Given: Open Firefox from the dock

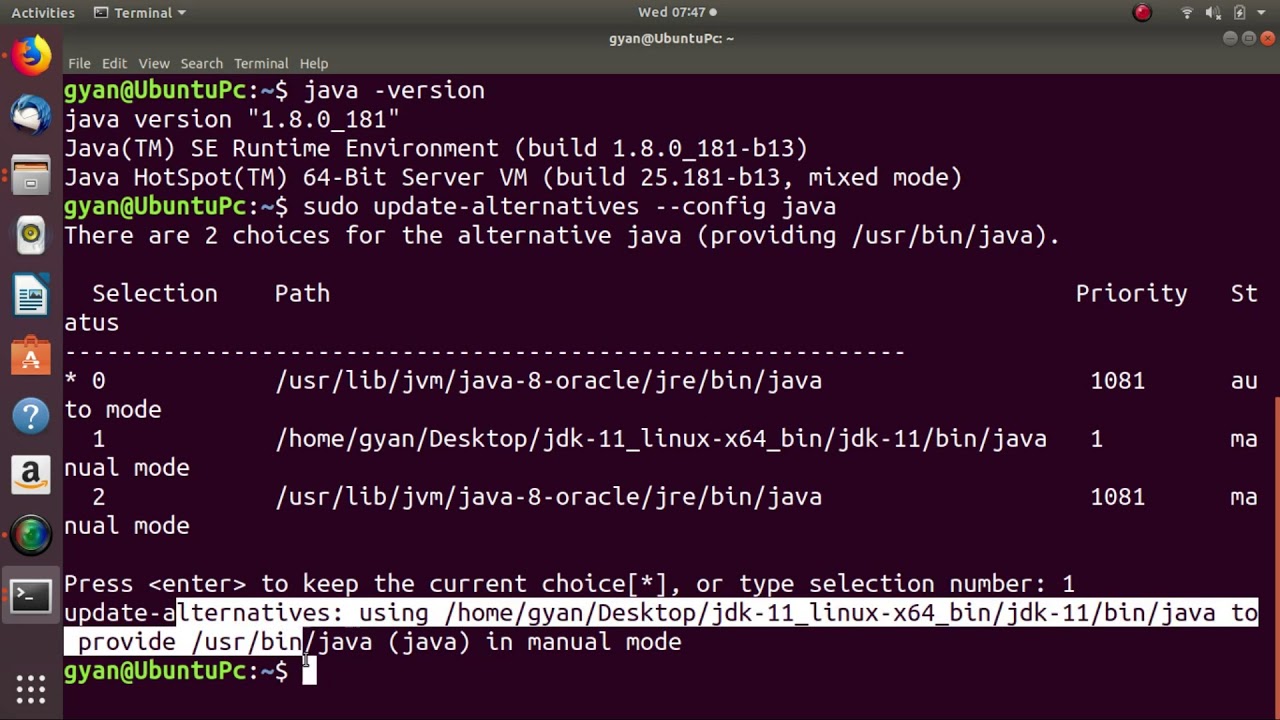Looking at the screenshot, I should click(x=31, y=56).
